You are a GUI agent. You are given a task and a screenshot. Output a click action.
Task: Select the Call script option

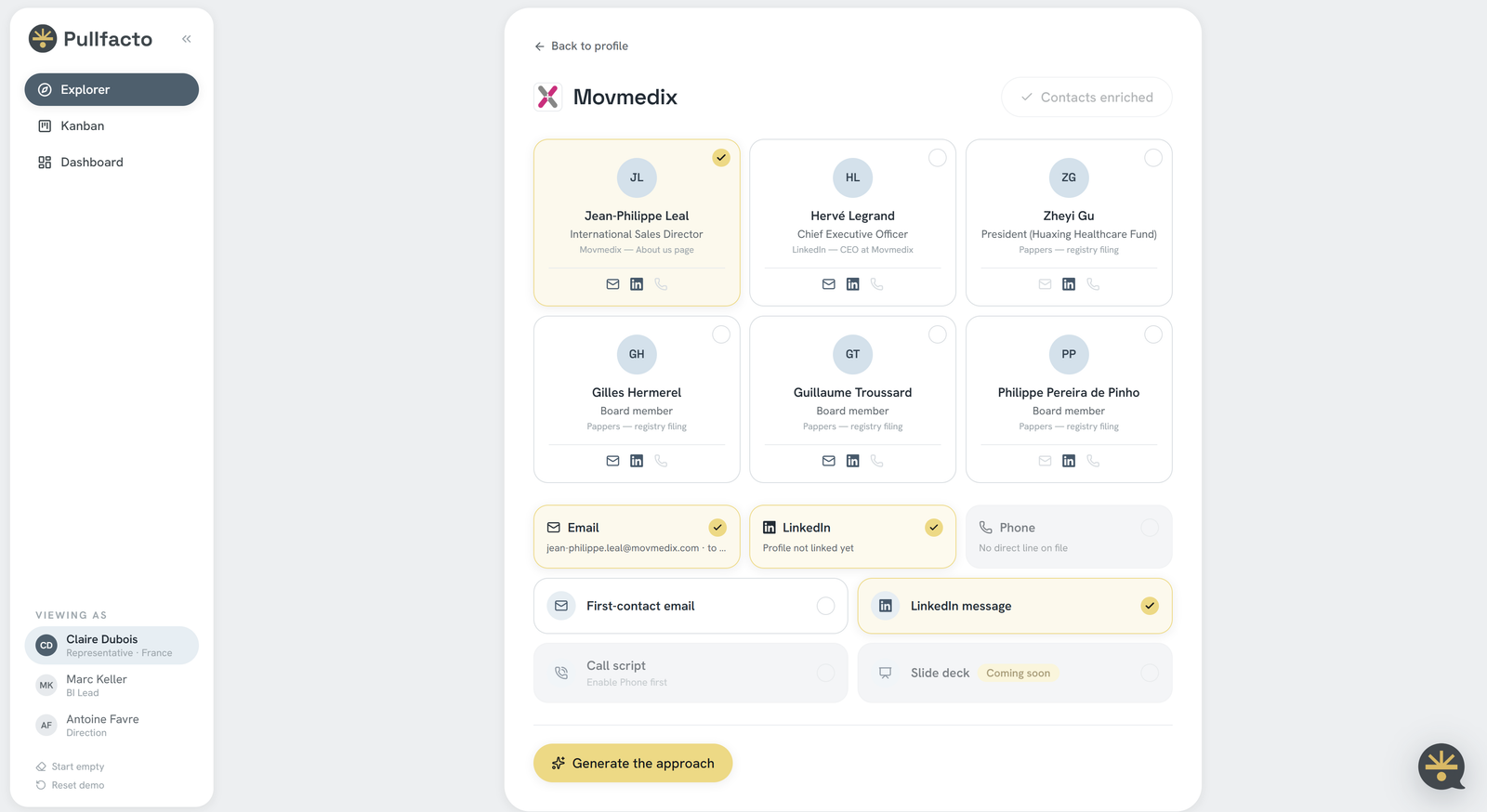tap(691, 673)
